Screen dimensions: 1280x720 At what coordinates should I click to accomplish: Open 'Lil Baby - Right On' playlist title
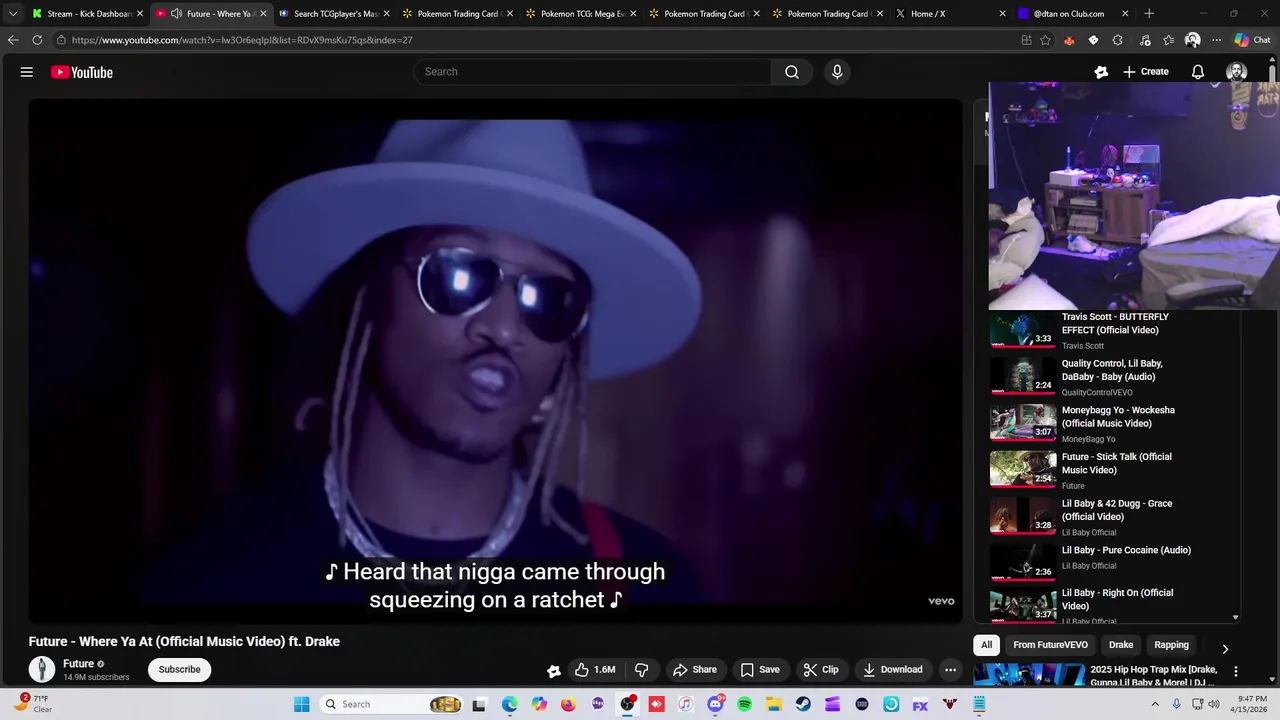(1117, 599)
